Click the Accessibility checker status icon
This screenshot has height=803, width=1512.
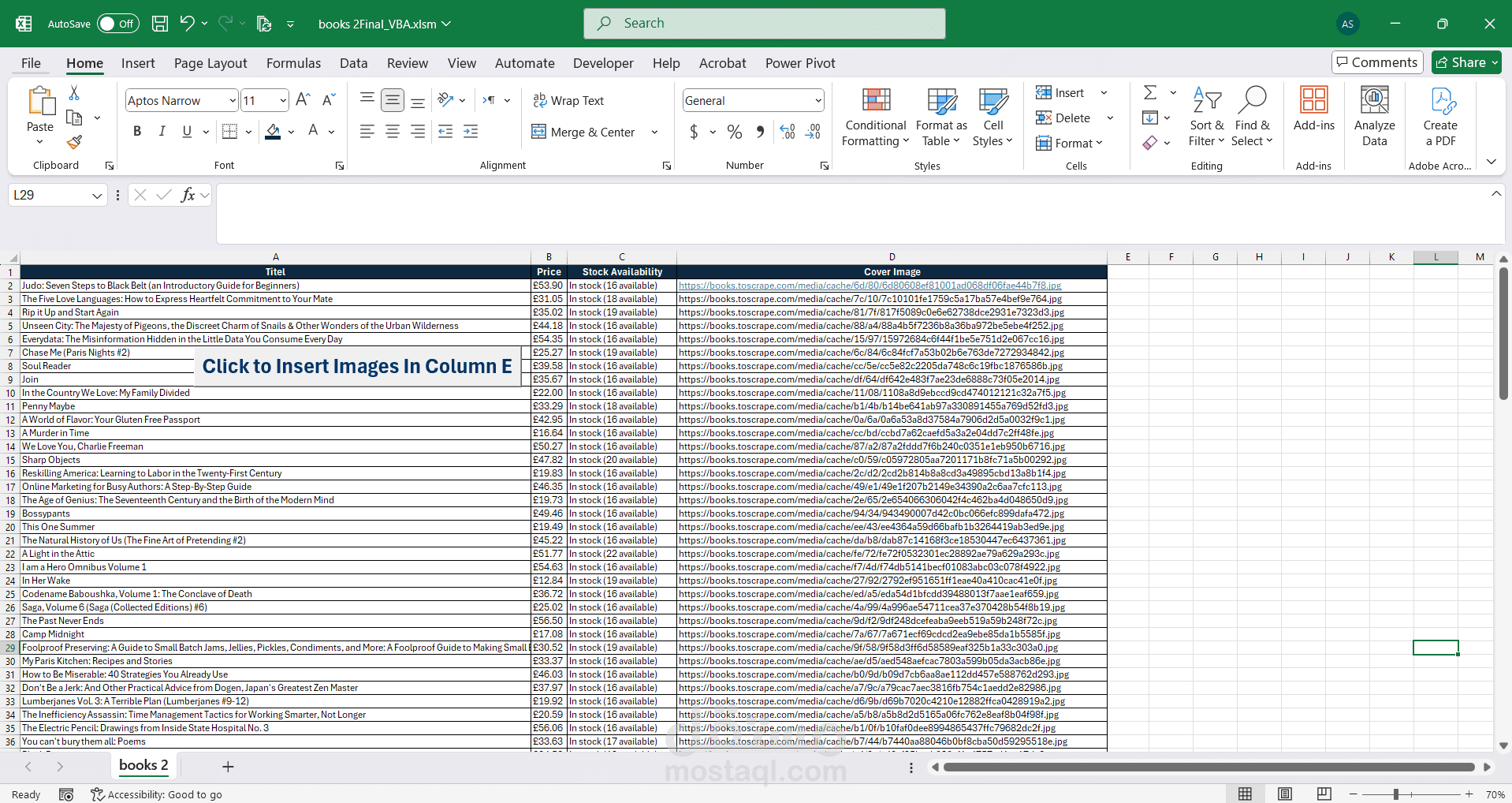(x=97, y=794)
